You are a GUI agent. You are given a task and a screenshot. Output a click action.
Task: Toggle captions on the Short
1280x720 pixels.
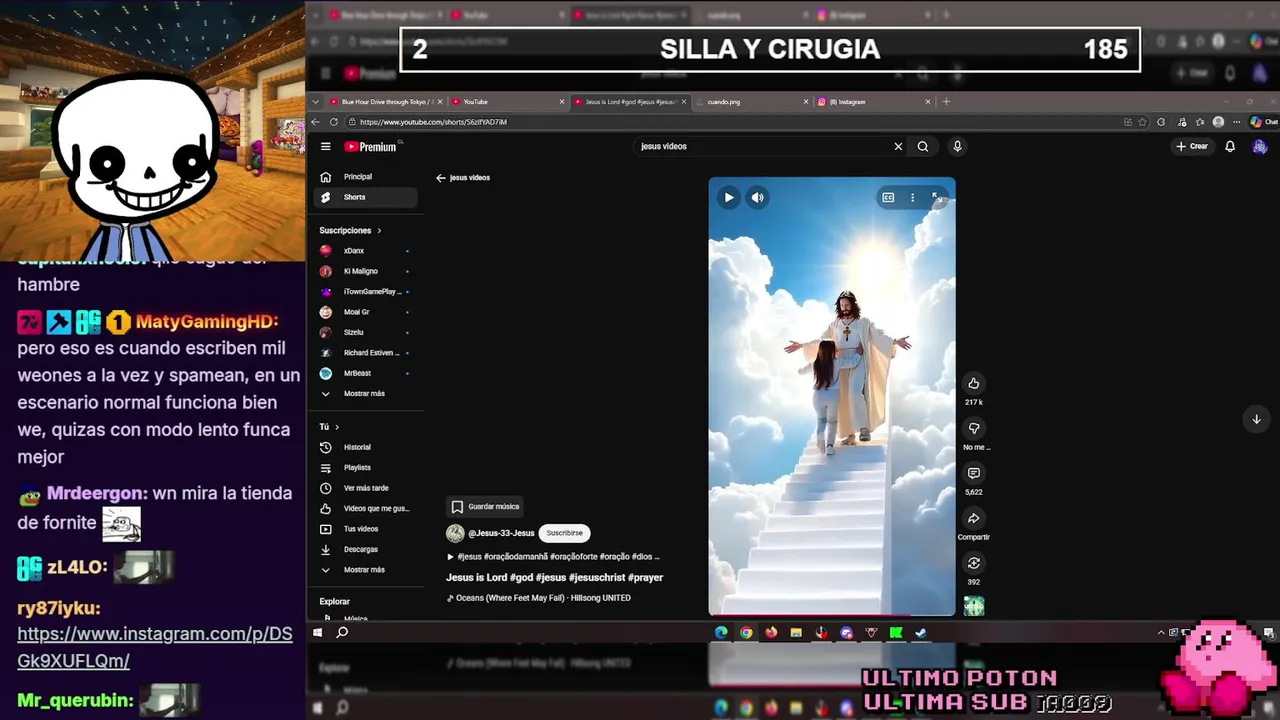(888, 198)
